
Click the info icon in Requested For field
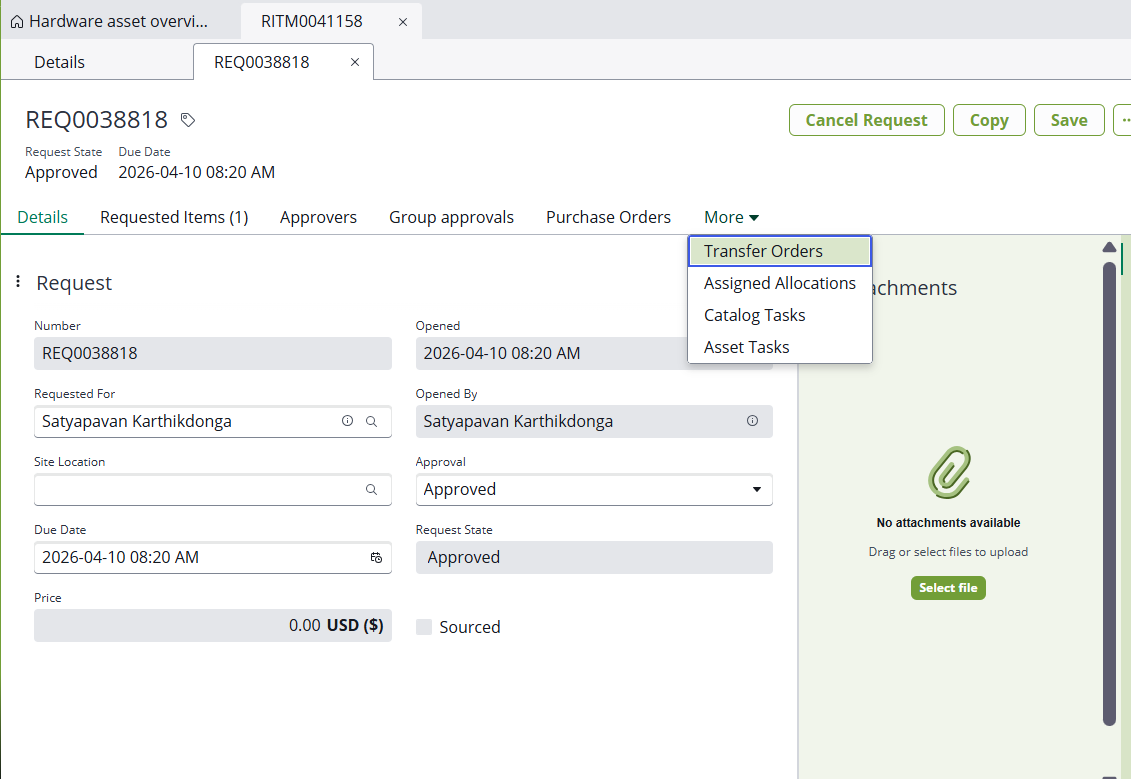[347, 421]
